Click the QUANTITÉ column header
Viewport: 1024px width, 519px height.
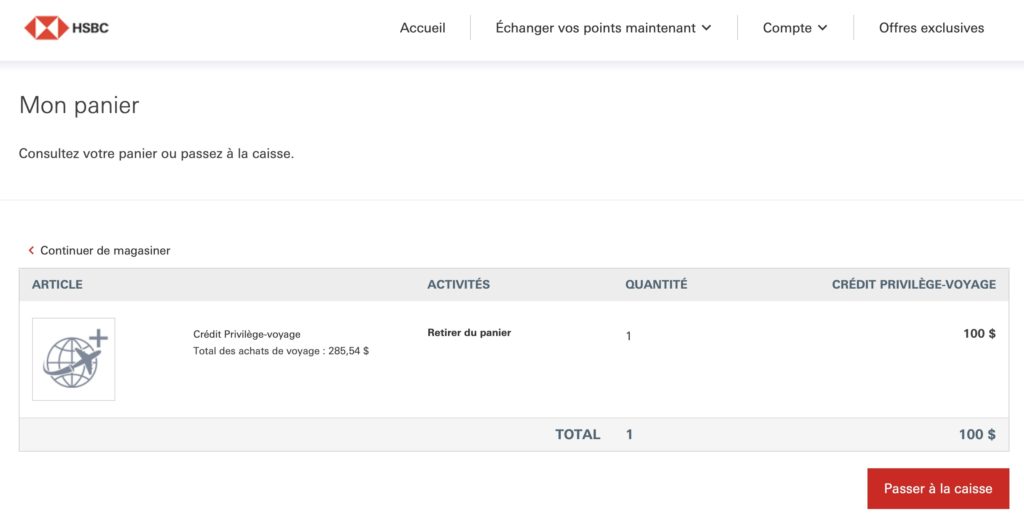coord(656,285)
